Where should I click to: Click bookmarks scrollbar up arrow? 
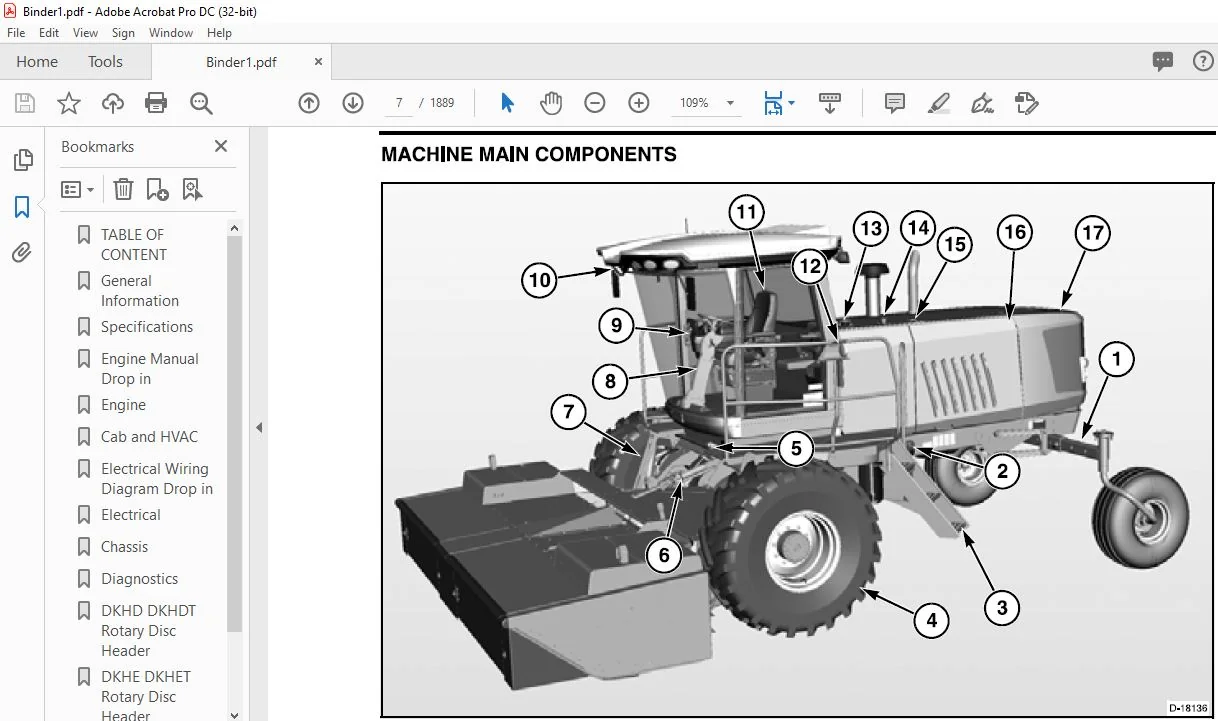coord(235,229)
